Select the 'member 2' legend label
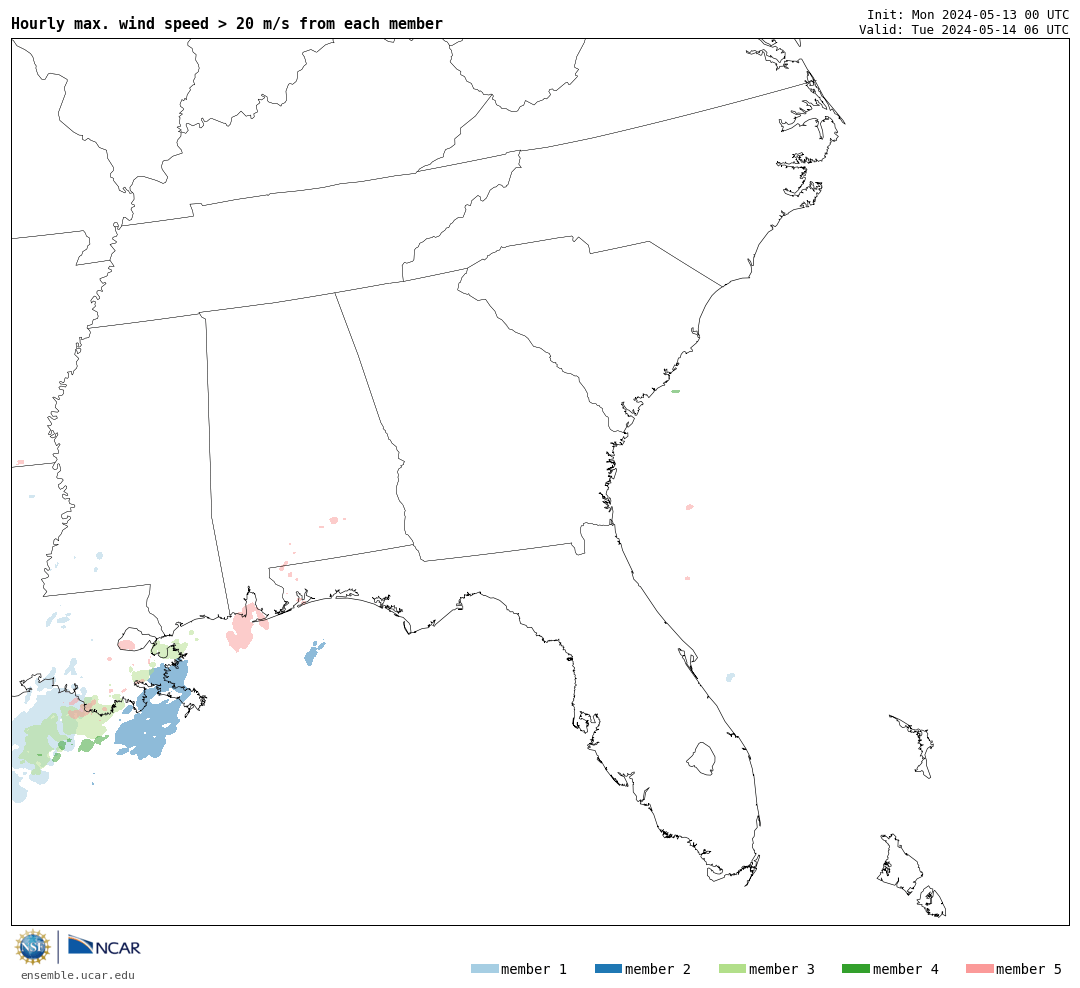The width and height of the screenshot is (1080, 988). (x=658, y=969)
